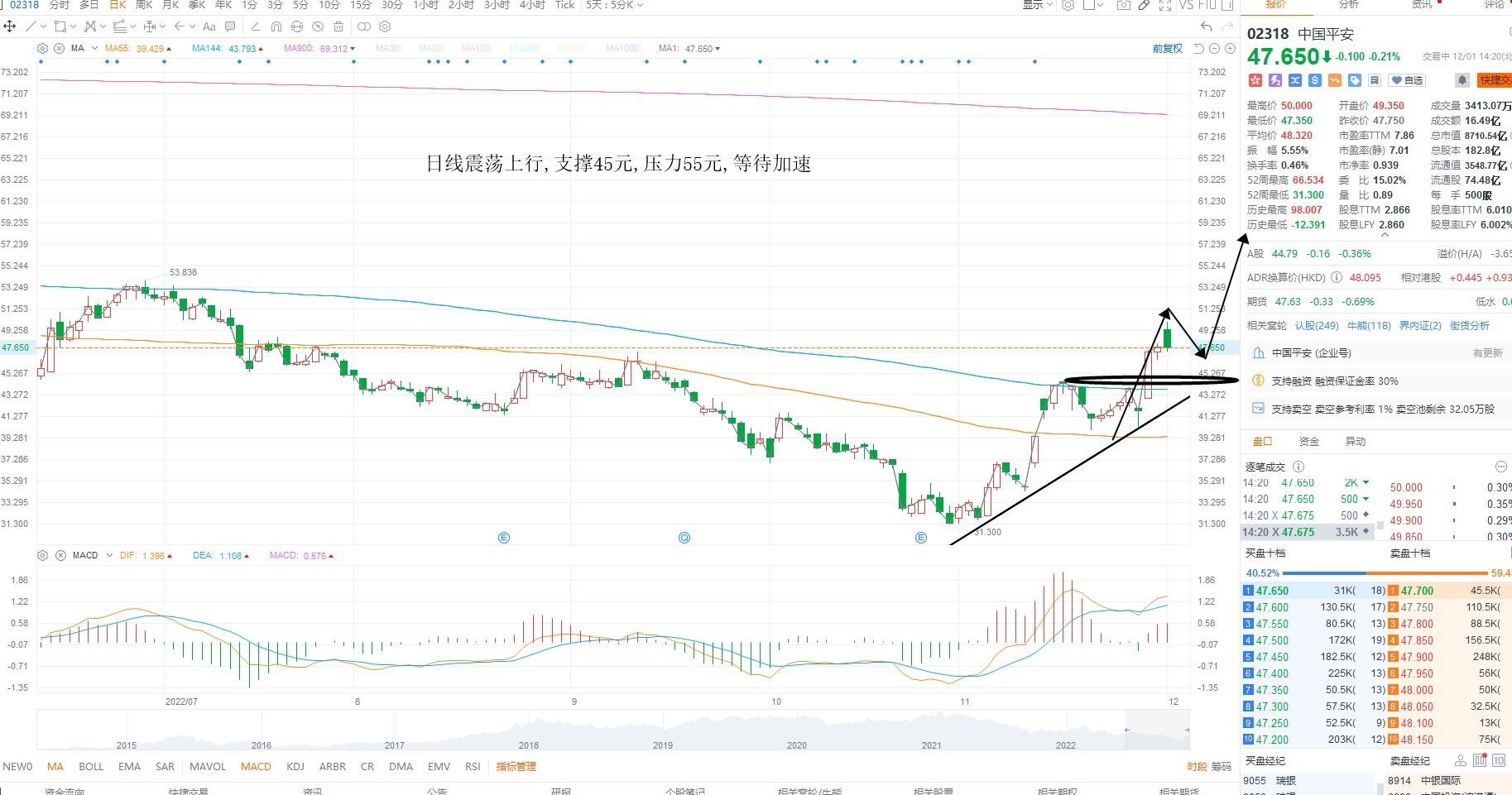Enable the magnet snap tool

[276, 26]
